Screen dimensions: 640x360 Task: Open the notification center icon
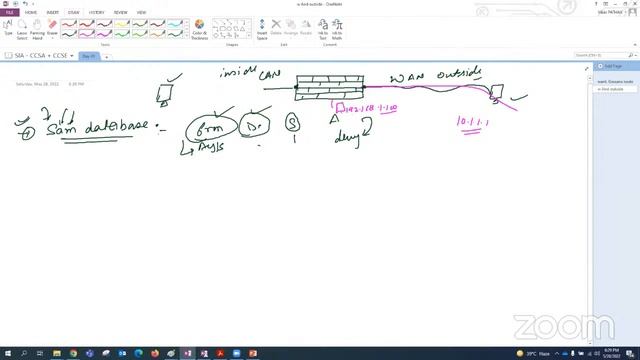click(x=630, y=353)
